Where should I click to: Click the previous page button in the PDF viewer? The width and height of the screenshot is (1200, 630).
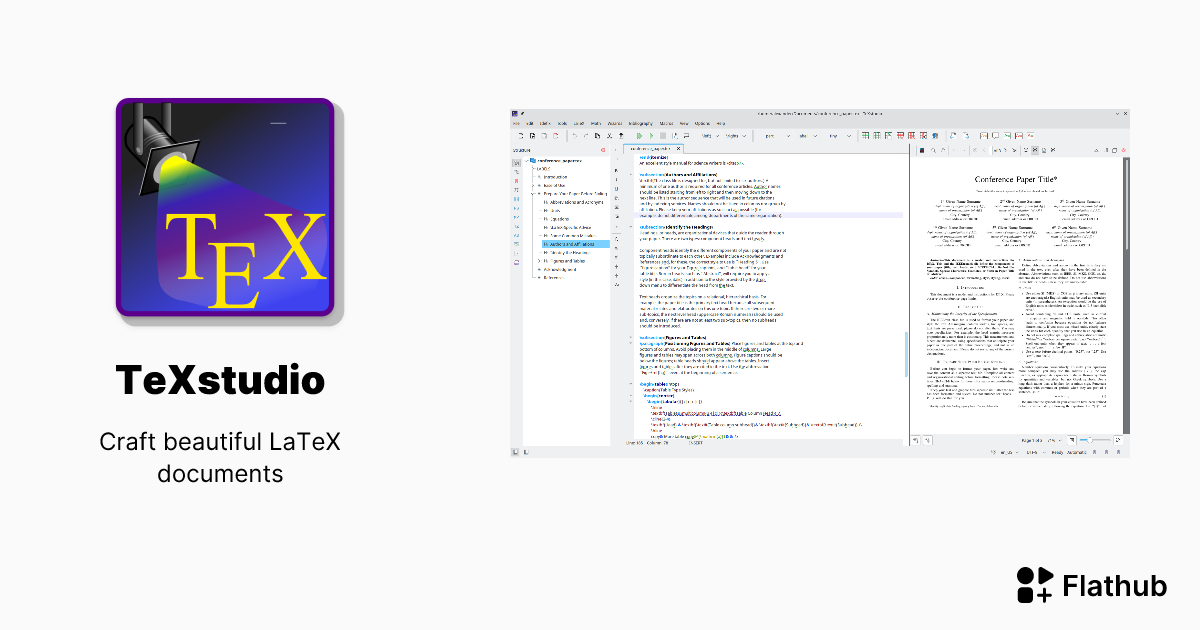tap(984, 151)
